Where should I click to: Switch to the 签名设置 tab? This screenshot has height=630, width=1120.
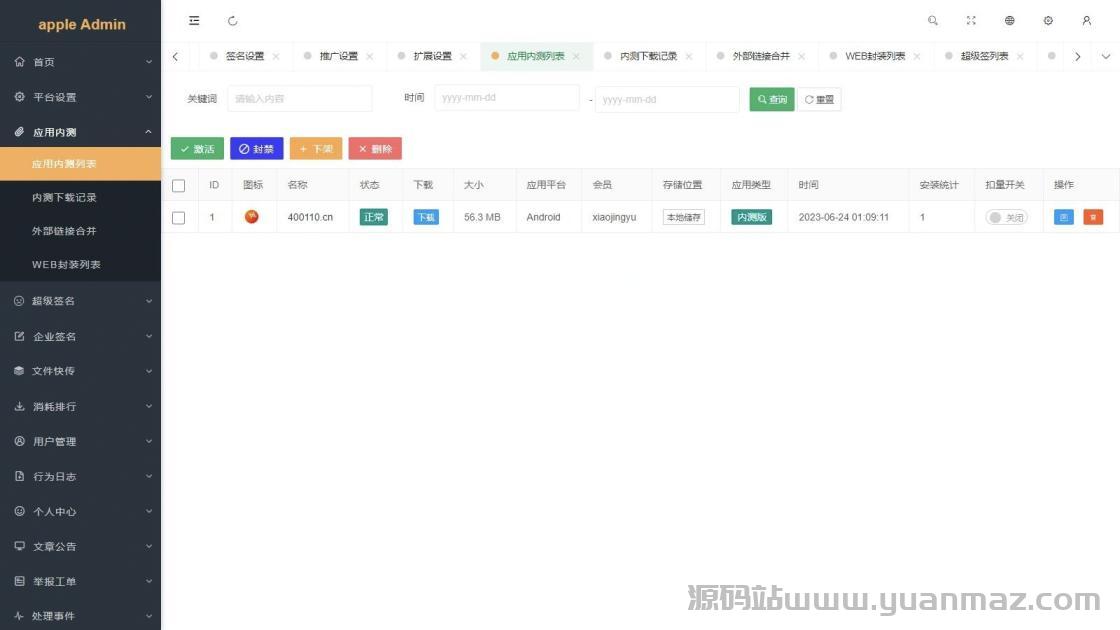point(245,56)
